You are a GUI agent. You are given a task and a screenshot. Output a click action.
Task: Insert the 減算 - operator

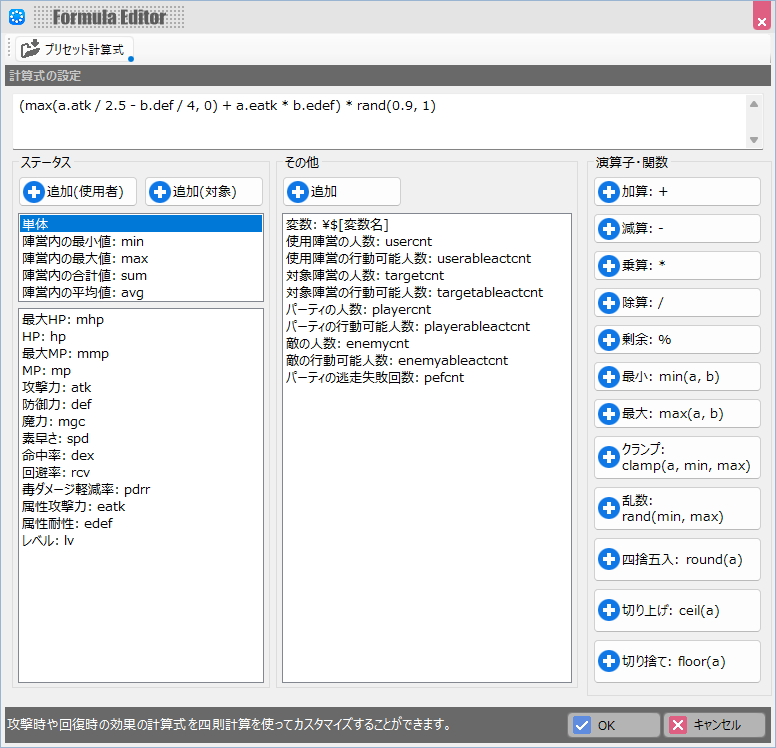tap(676, 228)
